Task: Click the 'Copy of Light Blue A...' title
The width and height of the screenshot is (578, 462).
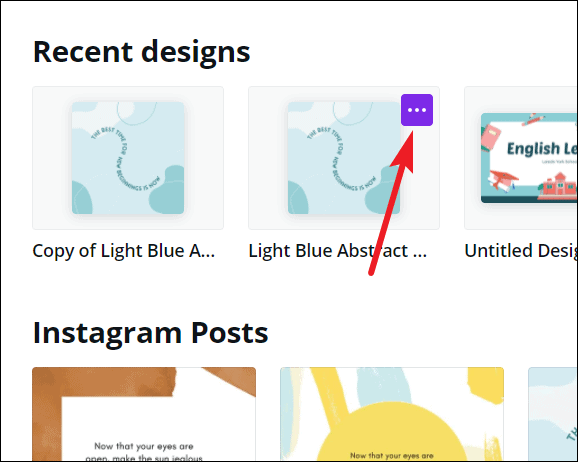Action: 124,251
